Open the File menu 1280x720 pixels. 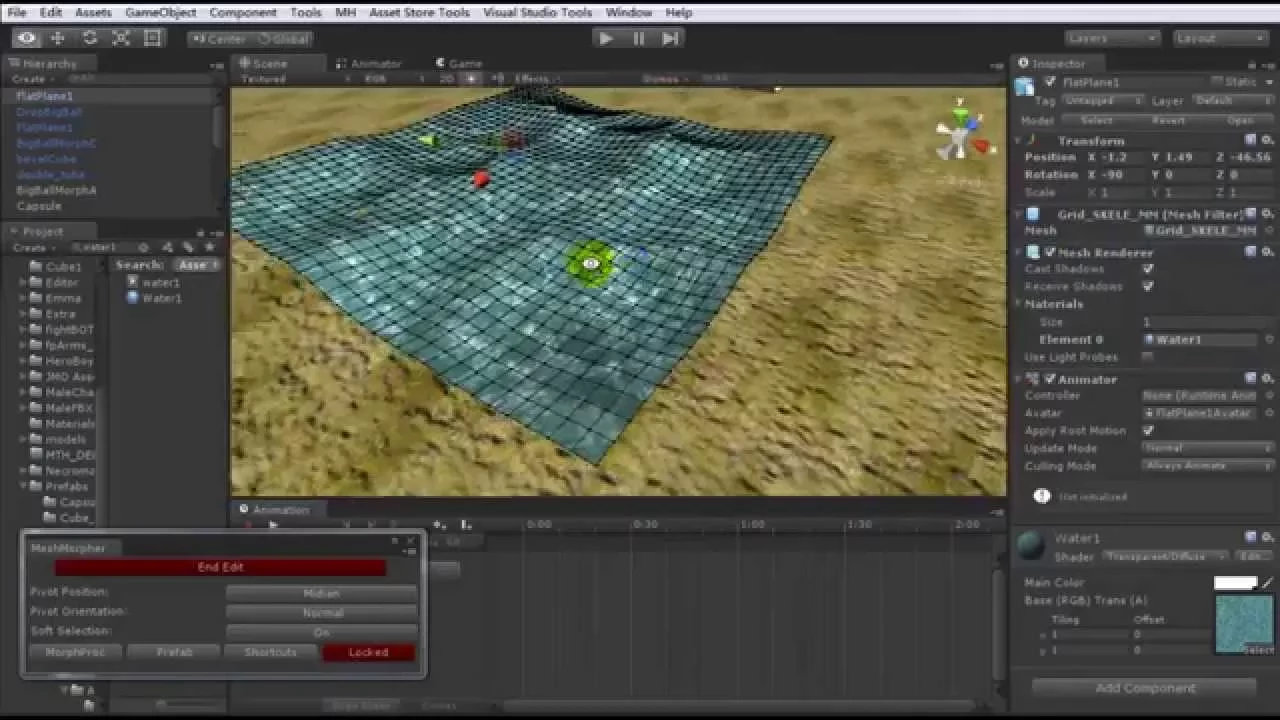point(17,12)
